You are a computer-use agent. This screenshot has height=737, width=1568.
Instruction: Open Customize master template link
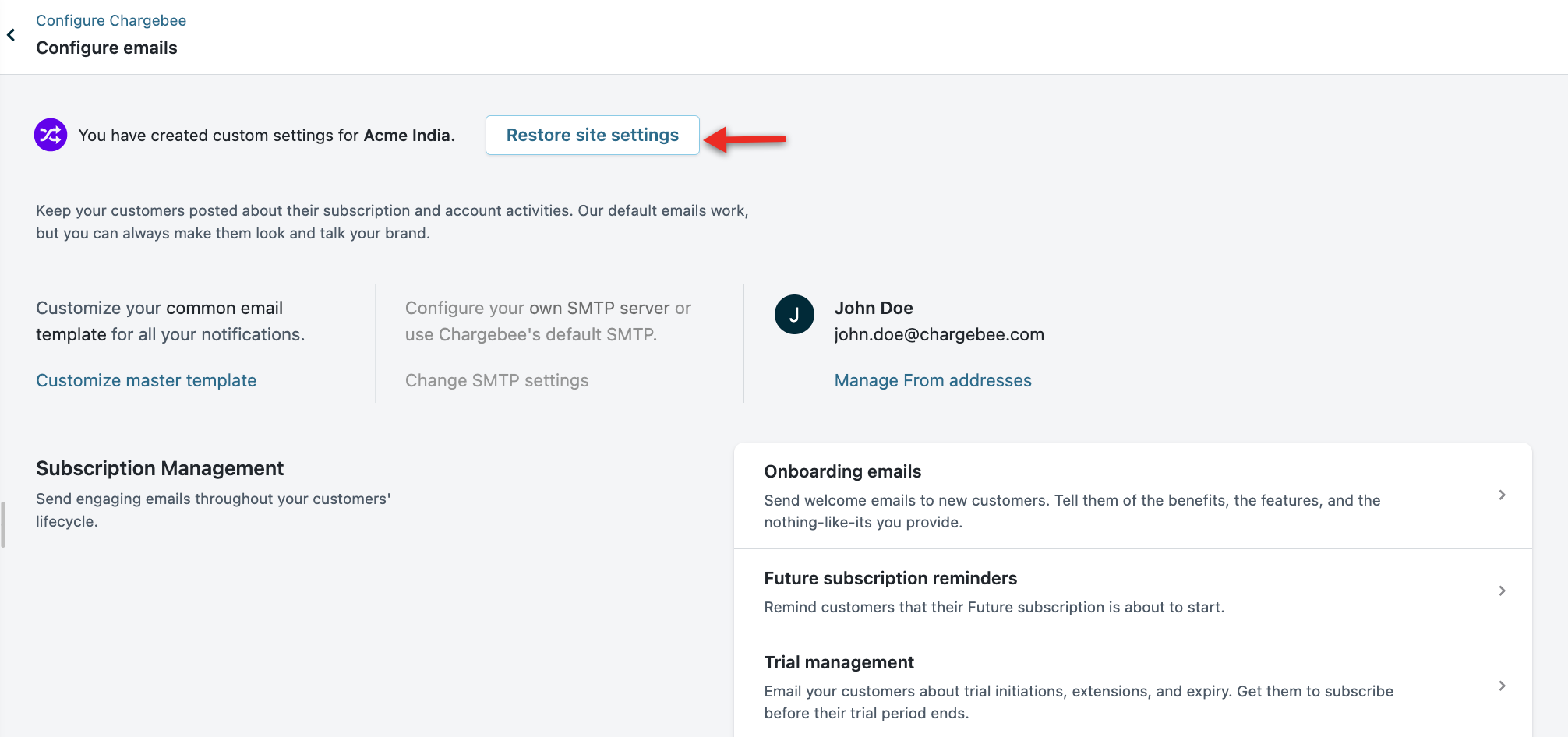(x=146, y=380)
